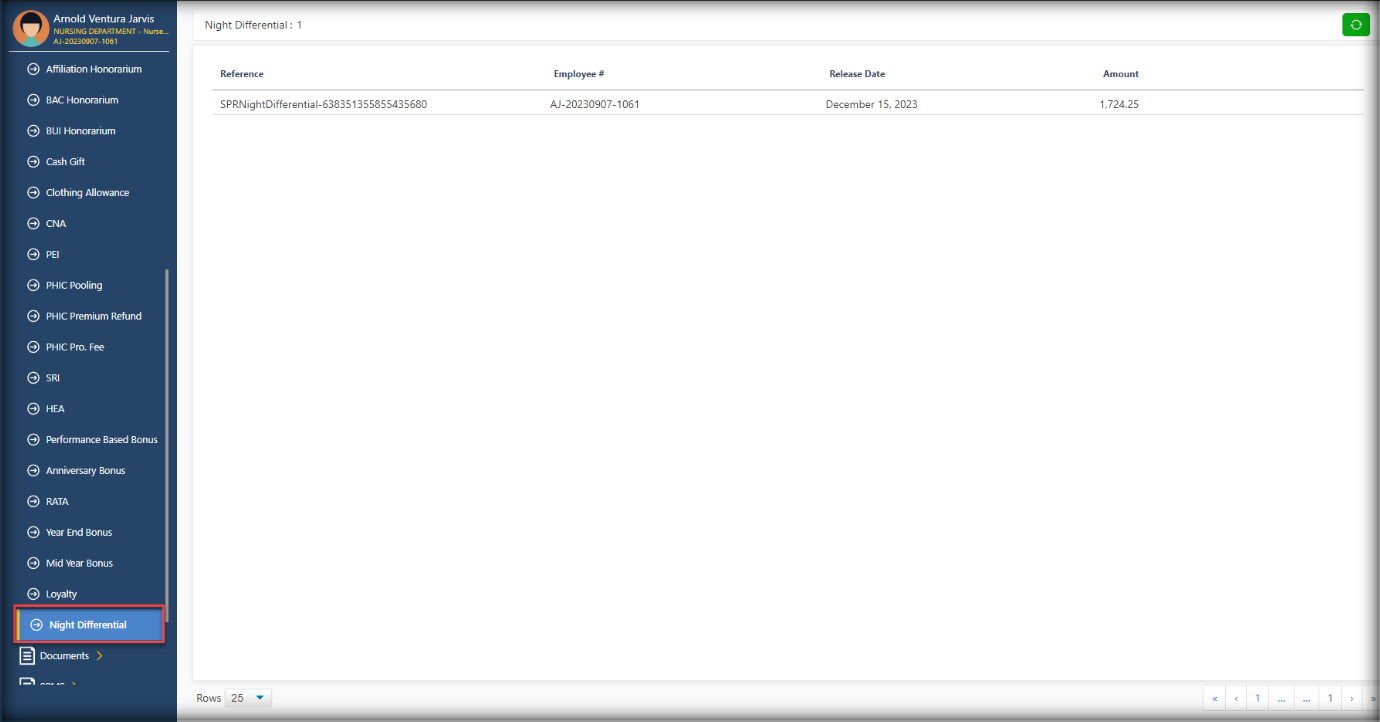The width and height of the screenshot is (1380, 722).
Task: Click the user avatar profile picture
Action: pos(30,28)
